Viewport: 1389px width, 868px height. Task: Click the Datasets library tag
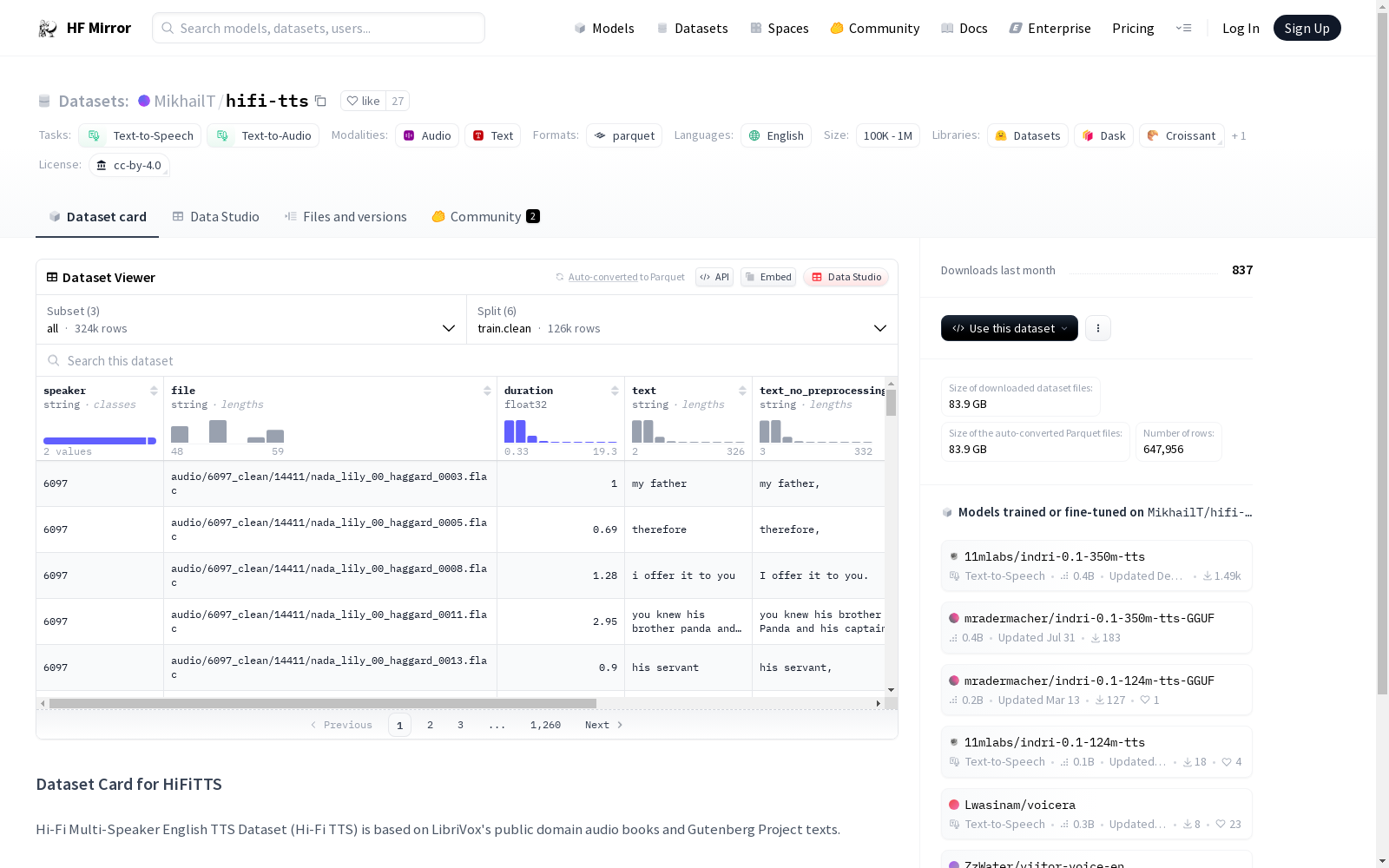pyautogui.click(x=1028, y=135)
